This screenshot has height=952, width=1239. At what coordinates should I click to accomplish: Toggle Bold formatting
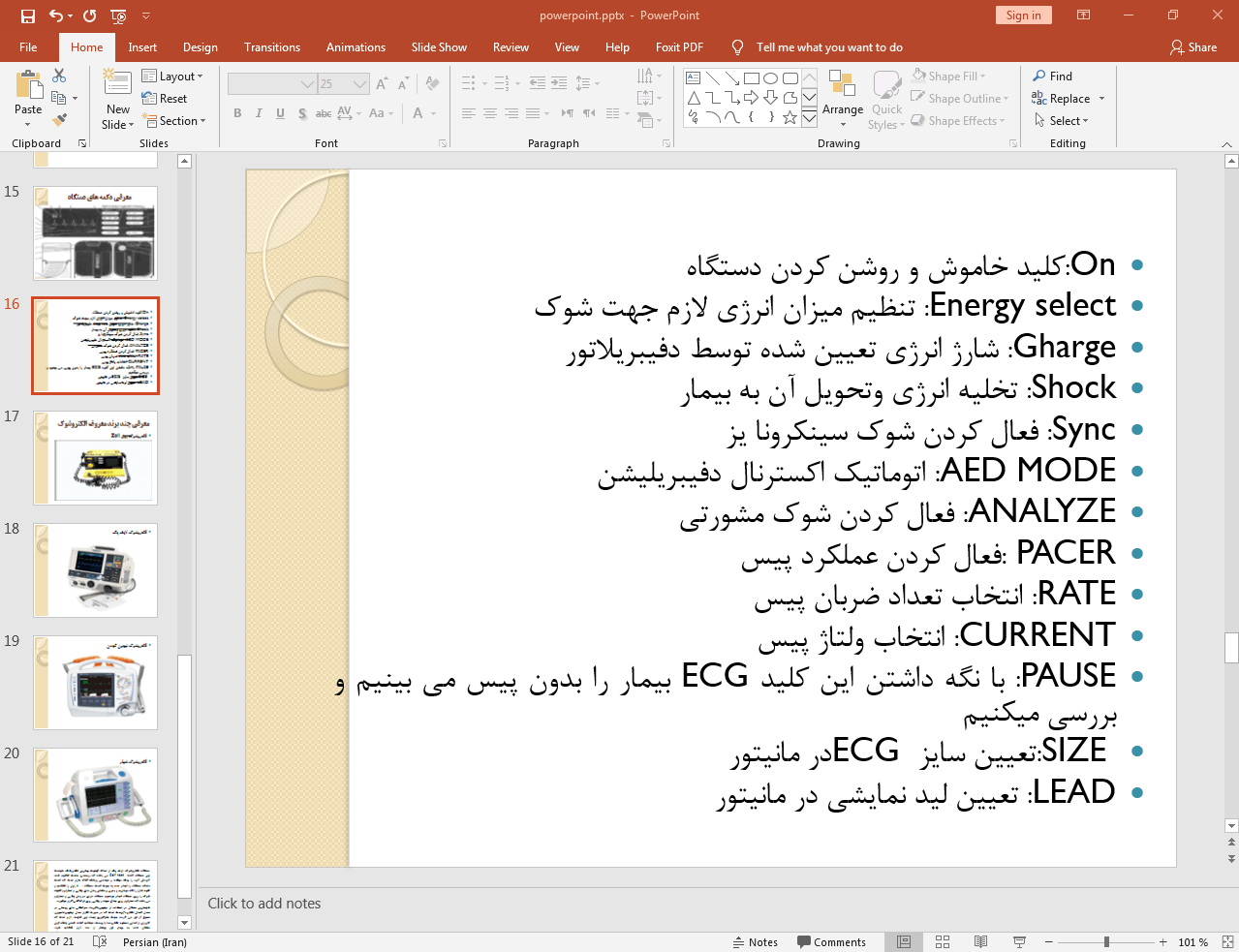pyautogui.click(x=237, y=113)
